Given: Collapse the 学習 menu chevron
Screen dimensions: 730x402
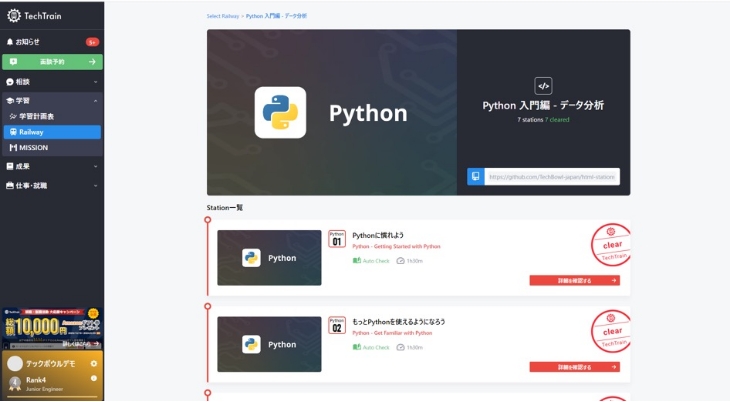Looking at the screenshot, I should click(95, 101).
